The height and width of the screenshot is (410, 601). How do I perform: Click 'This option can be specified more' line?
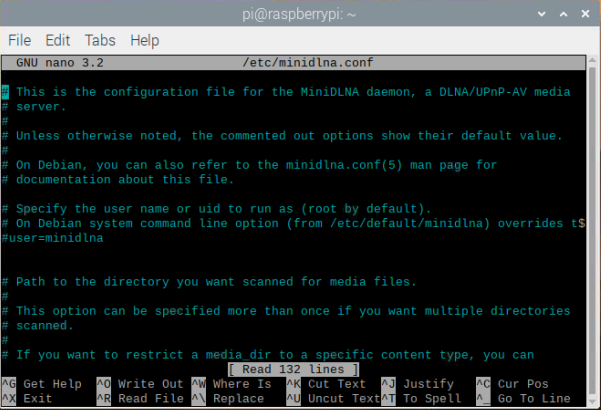[286, 311]
